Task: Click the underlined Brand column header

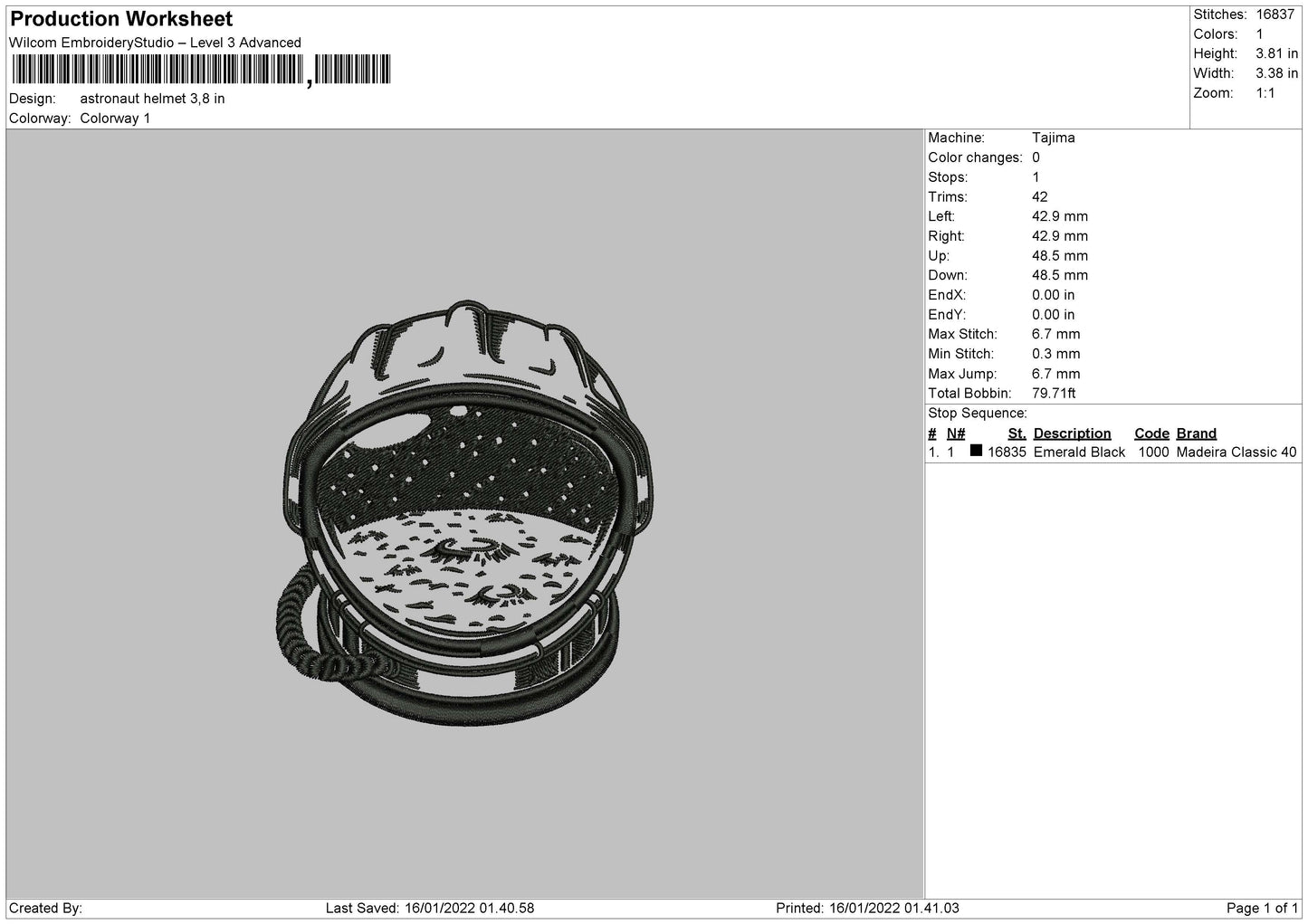Action: click(x=1196, y=433)
